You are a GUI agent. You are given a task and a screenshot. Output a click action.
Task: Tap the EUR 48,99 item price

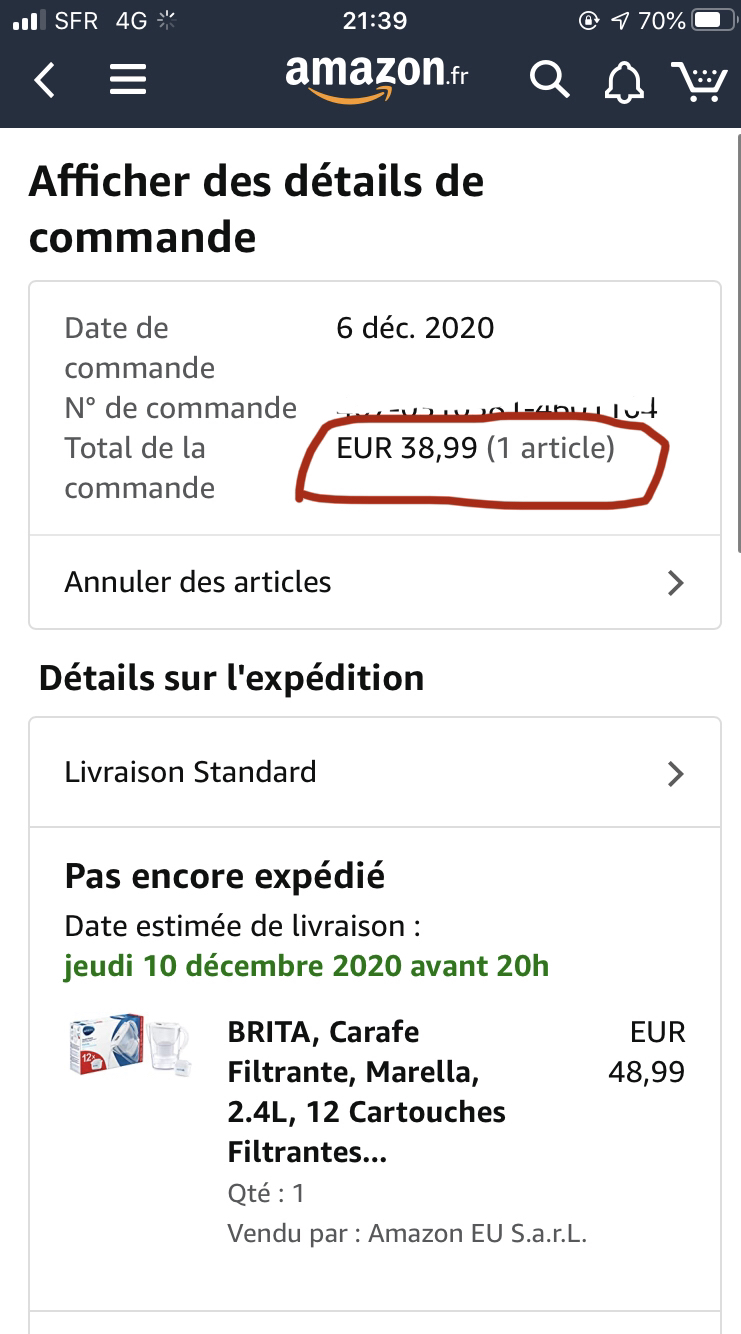point(647,1052)
